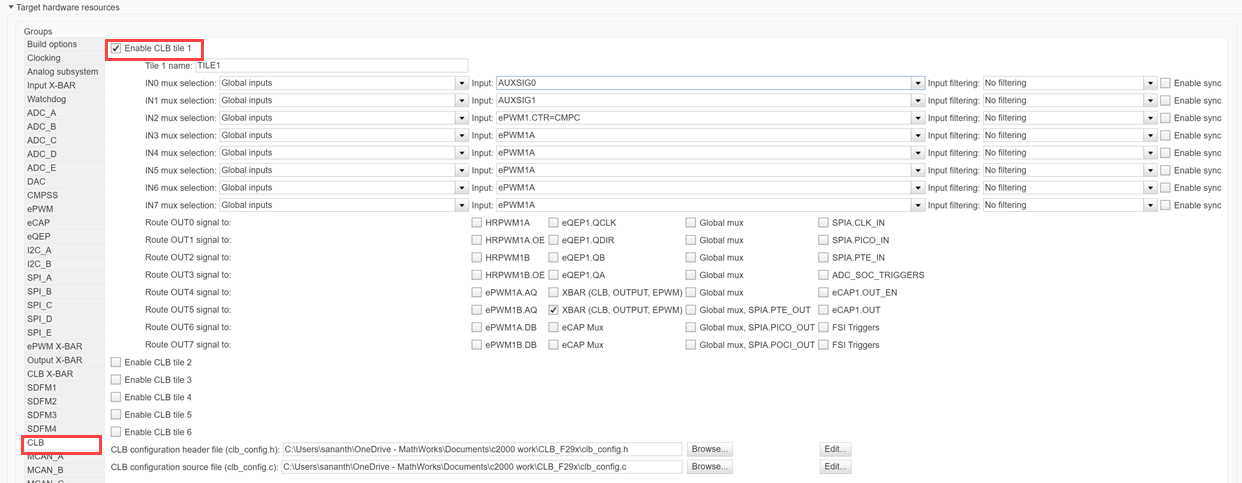
Task: Click CLB configuration header file path field
Action: pos(482,449)
